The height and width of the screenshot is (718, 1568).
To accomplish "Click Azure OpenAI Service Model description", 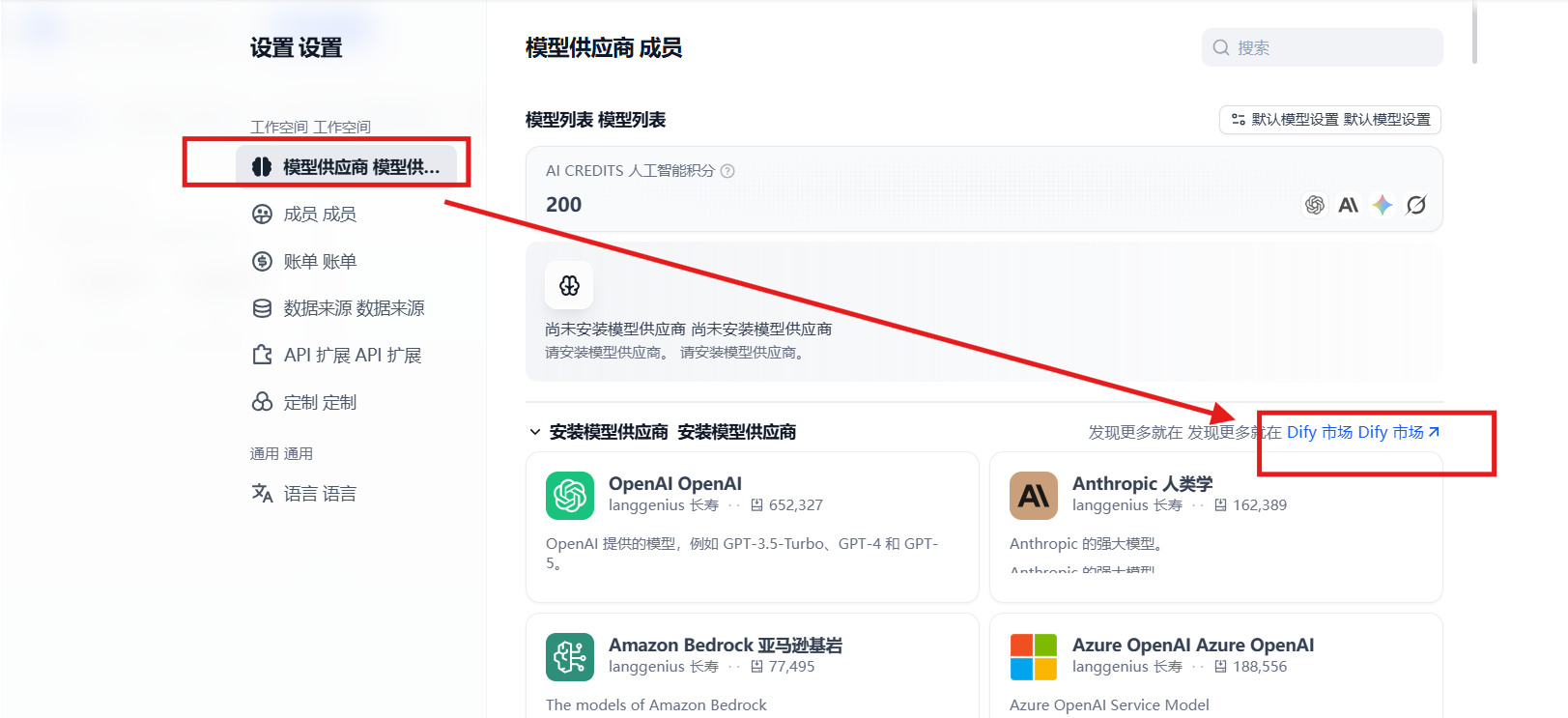I will tap(1109, 705).
